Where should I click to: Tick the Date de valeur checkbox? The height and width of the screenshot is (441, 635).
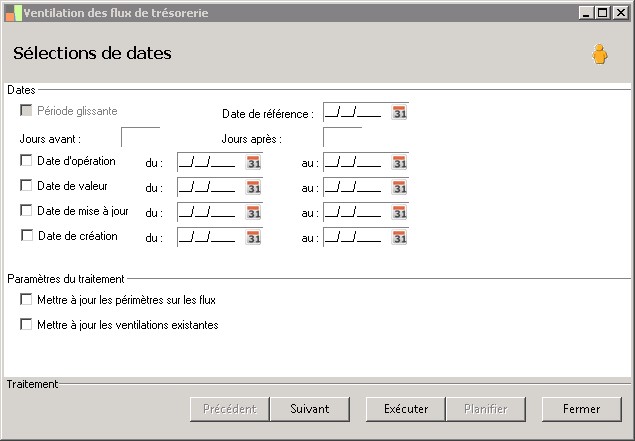coord(26,186)
